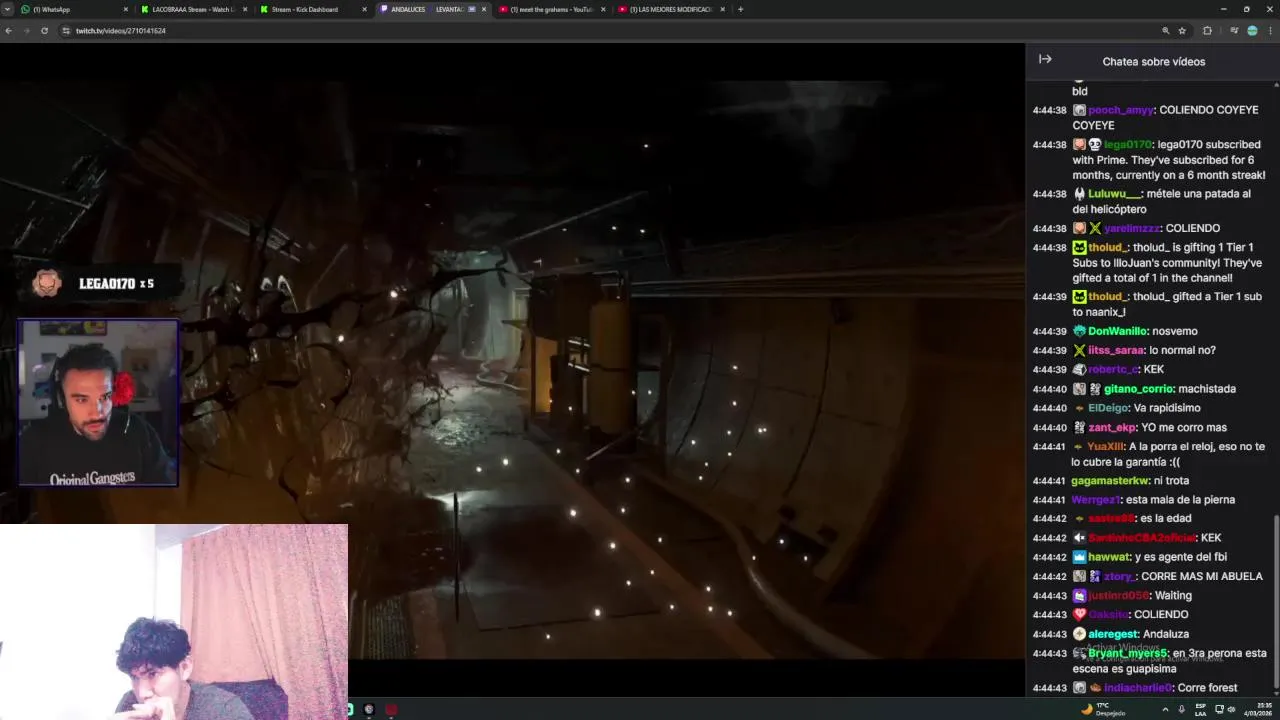Open DonWanillo username in chat

[x=1117, y=331]
